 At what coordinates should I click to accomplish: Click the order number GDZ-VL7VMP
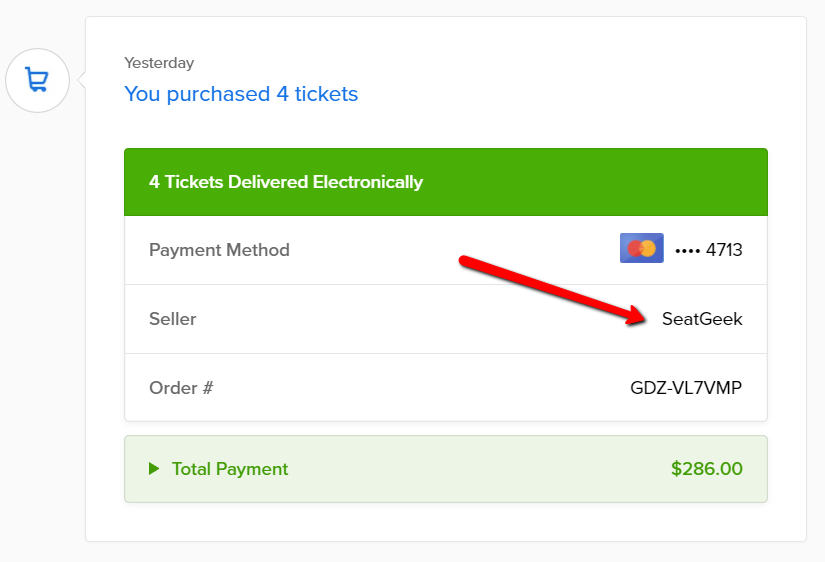pyautogui.click(x=686, y=388)
